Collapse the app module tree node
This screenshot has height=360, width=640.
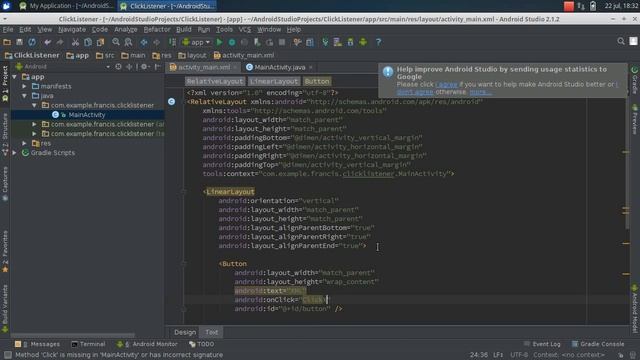pos(15,77)
